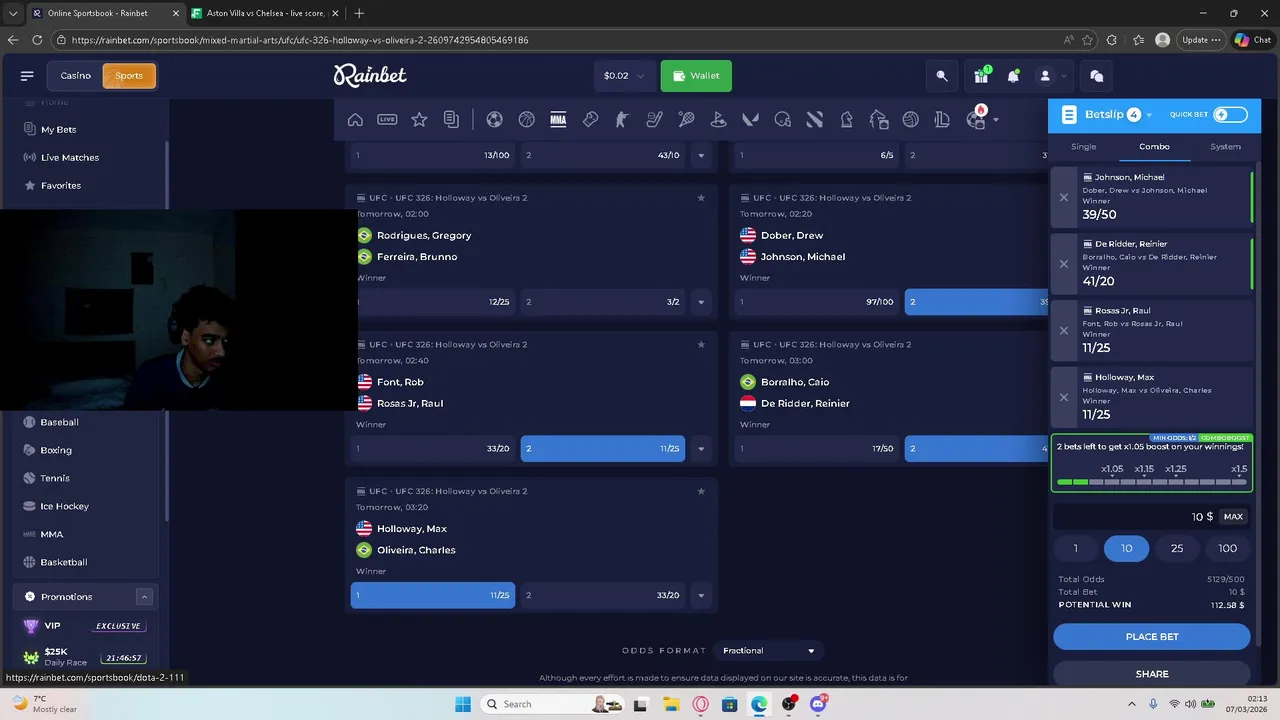Open the LIVE events icon

[387, 120]
